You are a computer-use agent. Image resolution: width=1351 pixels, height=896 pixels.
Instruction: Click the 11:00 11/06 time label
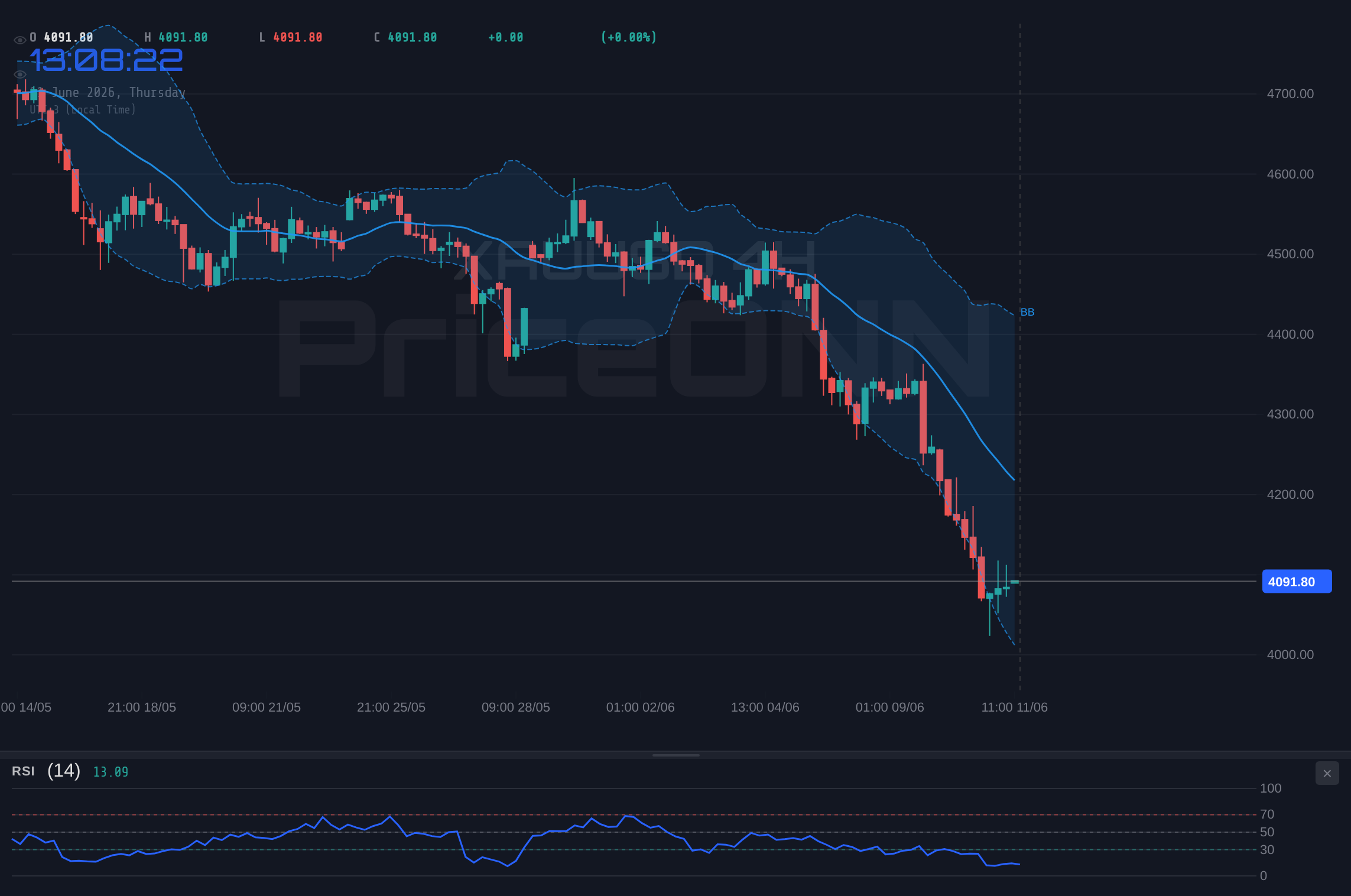pos(1015,707)
